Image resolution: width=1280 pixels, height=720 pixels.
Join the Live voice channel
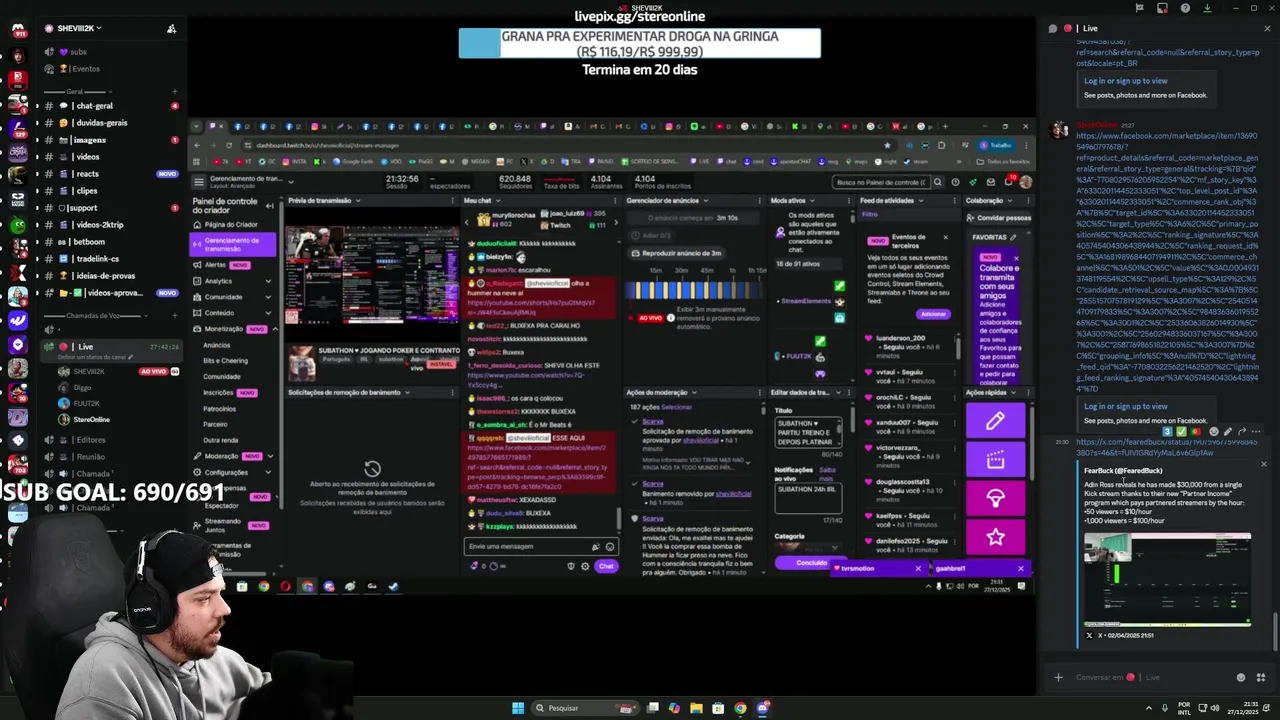pyautogui.click(x=109, y=350)
